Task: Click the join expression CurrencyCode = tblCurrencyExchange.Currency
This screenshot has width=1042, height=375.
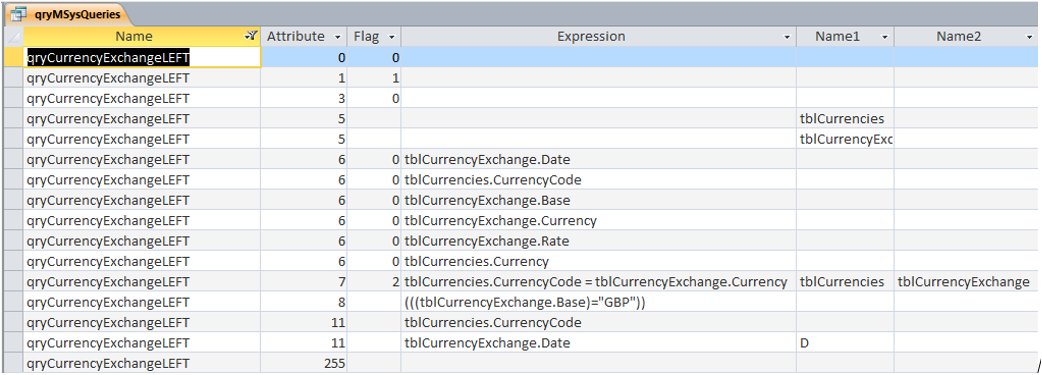Action: pyautogui.click(x=599, y=282)
